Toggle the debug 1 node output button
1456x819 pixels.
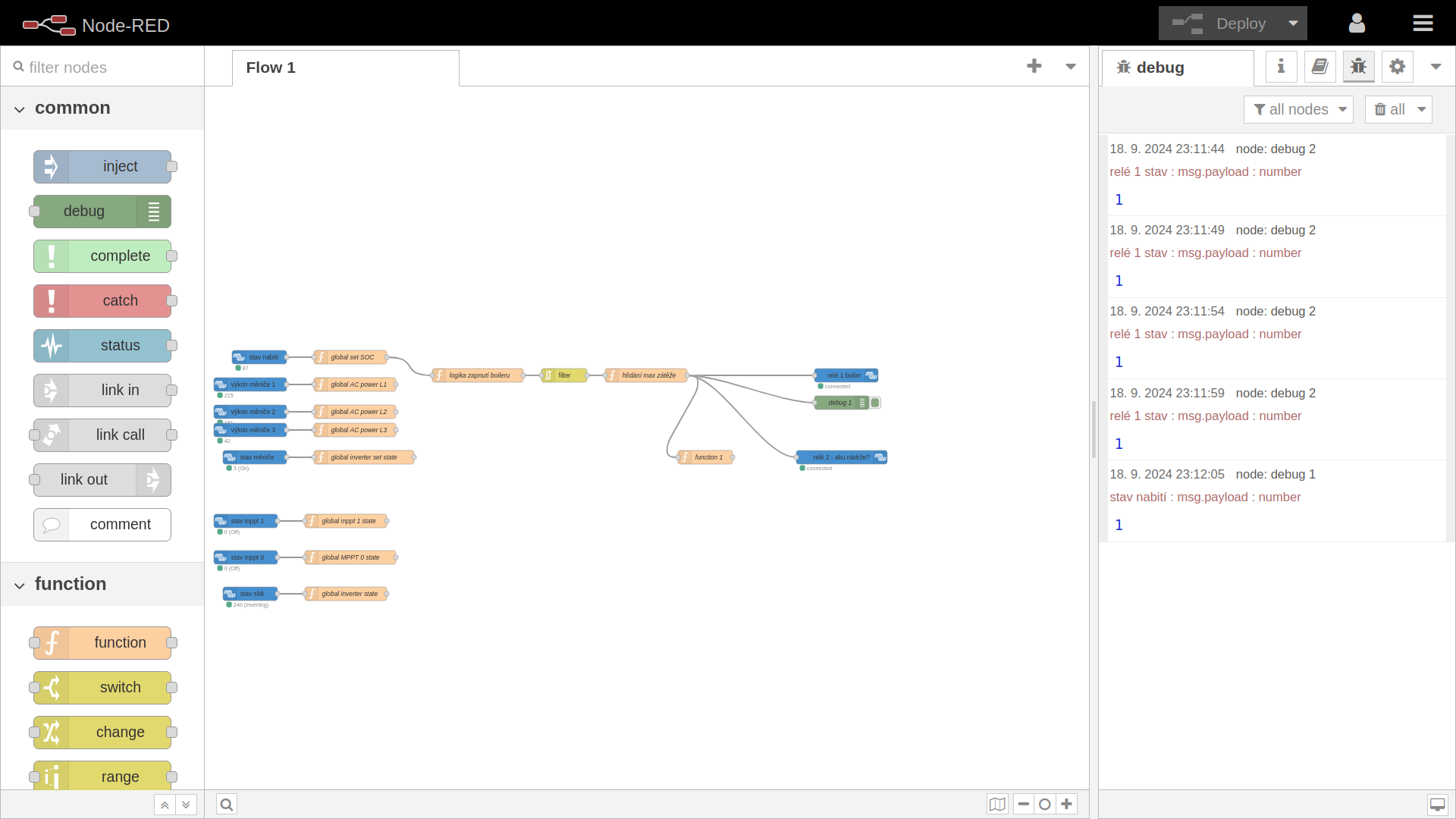875,403
